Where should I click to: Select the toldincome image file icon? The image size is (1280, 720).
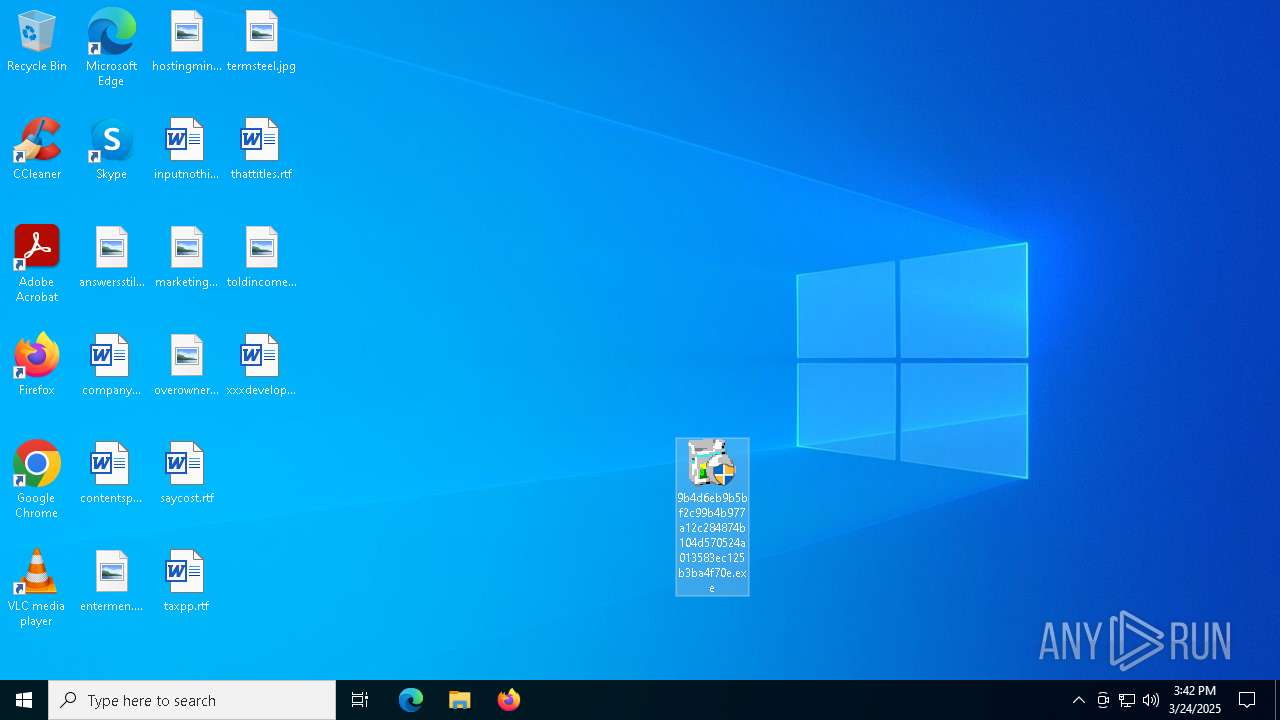pyautogui.click(x=261, y=258)
